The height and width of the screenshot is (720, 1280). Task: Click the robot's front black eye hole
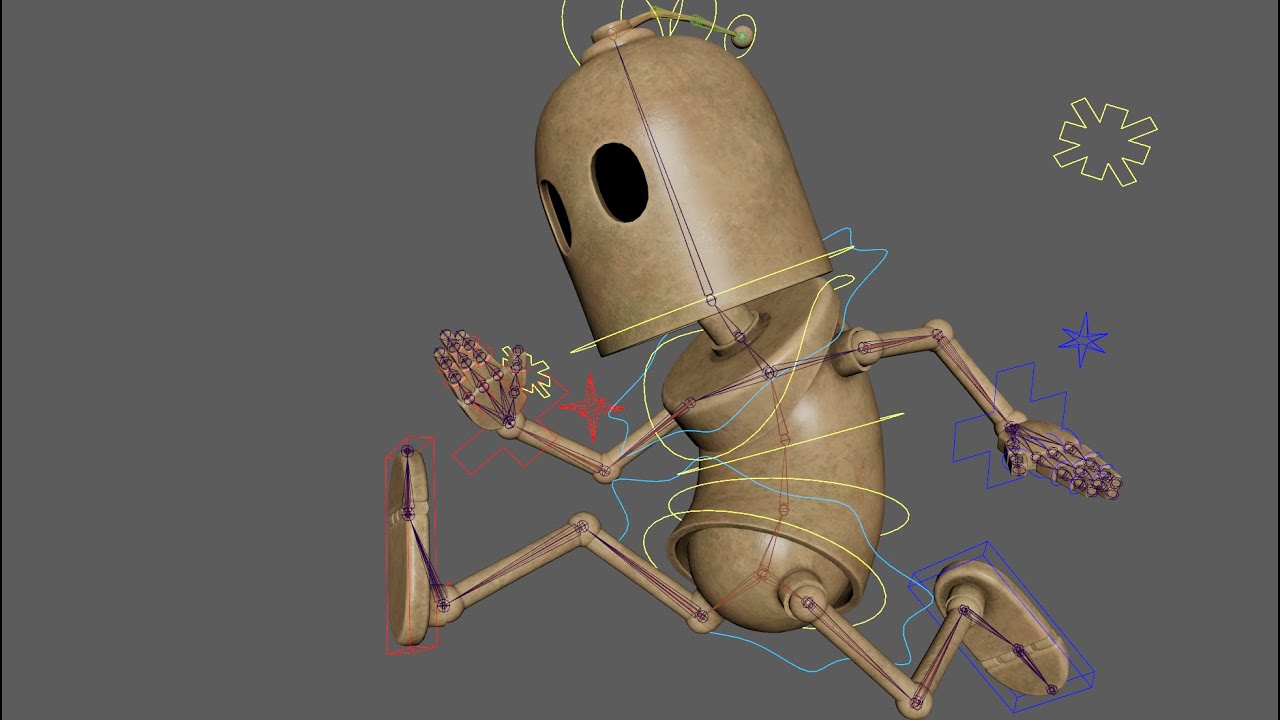point(621,182)
